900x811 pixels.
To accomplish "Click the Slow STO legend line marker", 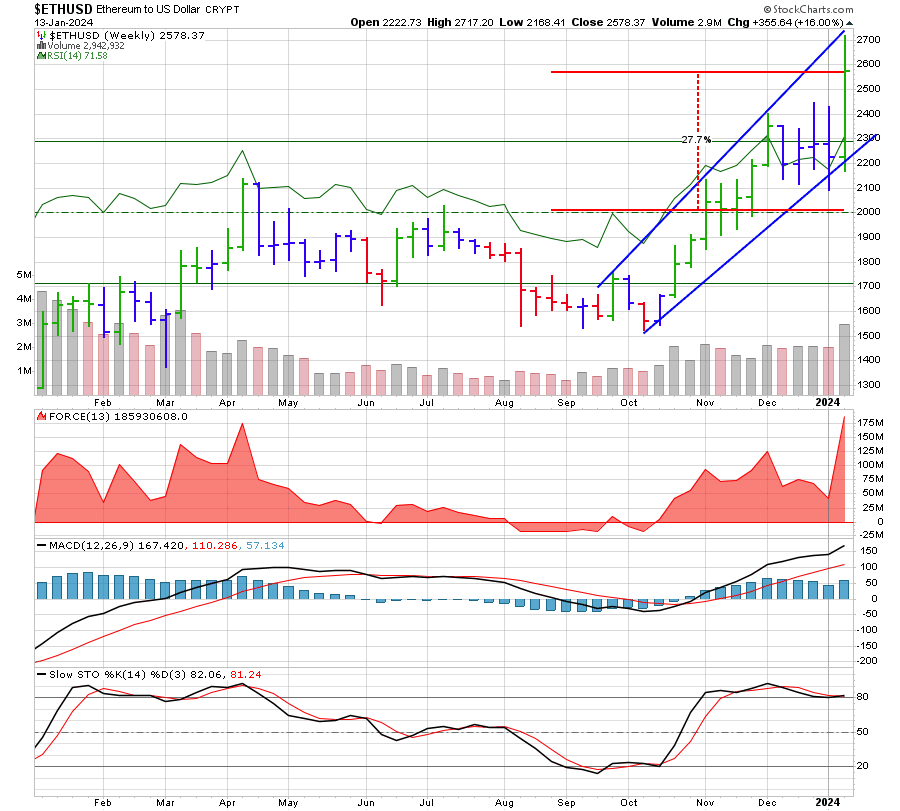I will click(41, 674).
